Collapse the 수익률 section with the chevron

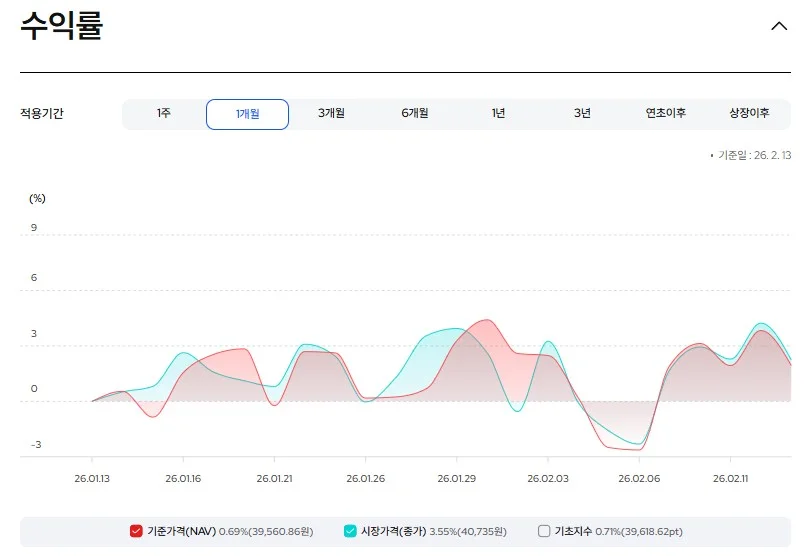[779, 26]
